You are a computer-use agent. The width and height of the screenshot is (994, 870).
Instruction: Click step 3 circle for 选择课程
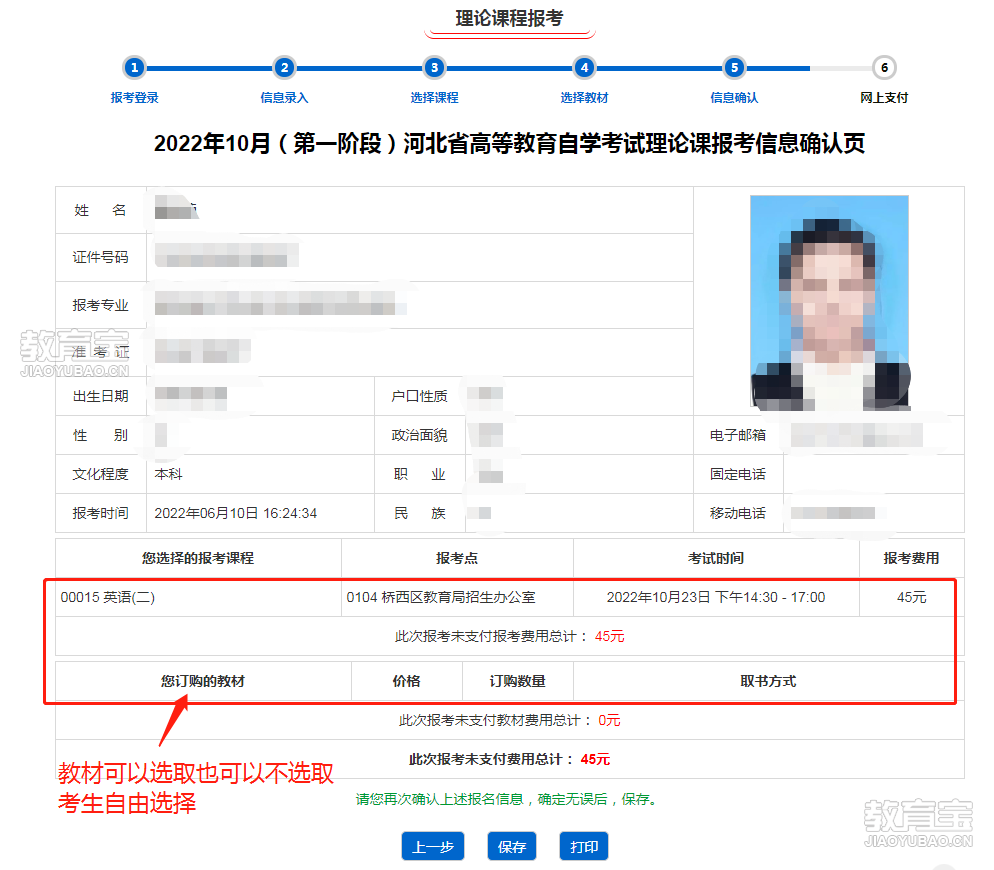click(x=434, y=68)
